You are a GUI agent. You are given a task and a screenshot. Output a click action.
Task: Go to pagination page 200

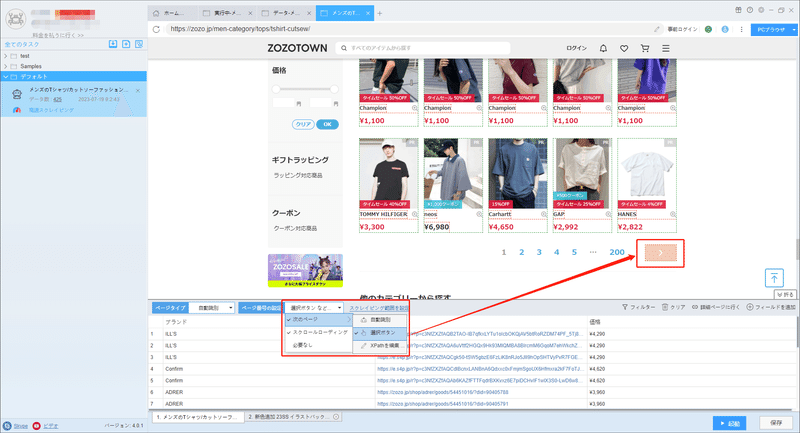point(617,252)
